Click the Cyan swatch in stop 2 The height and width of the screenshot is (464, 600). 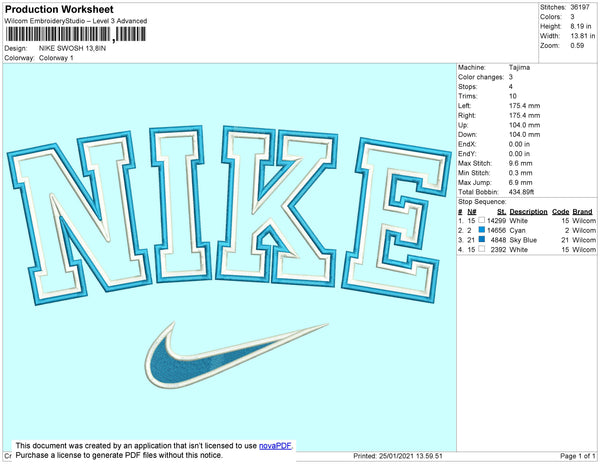481,230
